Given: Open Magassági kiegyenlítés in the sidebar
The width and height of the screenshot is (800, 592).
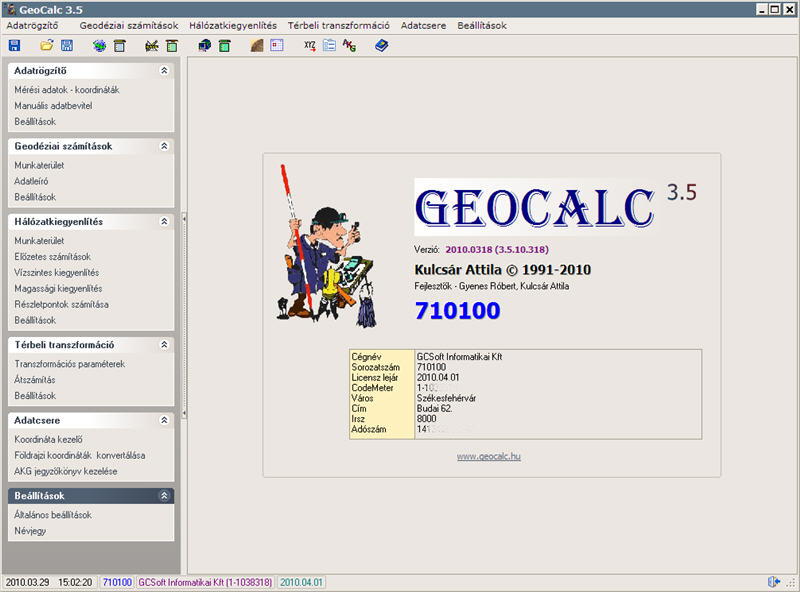Looking at the screenshot, I should click(58, 288).
